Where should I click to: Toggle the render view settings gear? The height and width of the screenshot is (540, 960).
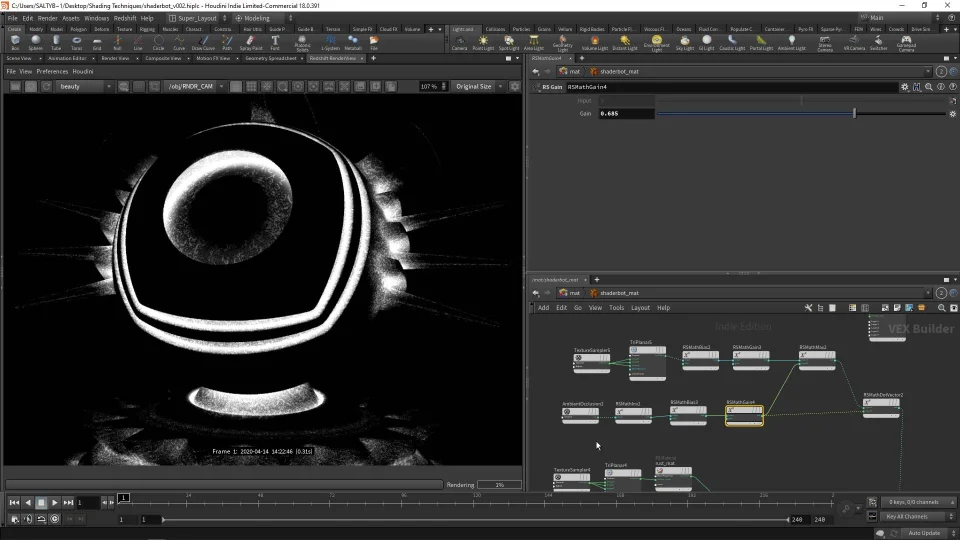513,87
